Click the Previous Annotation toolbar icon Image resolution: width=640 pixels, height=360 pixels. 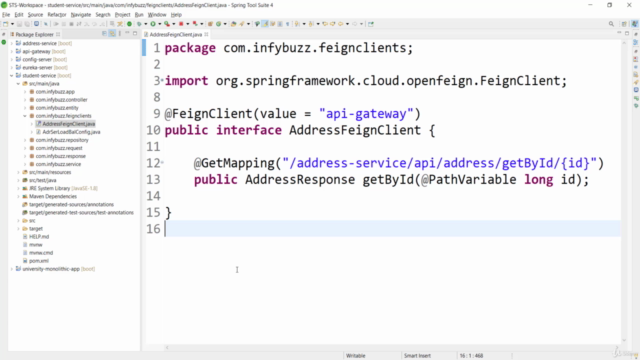click(x=311, y=24)
